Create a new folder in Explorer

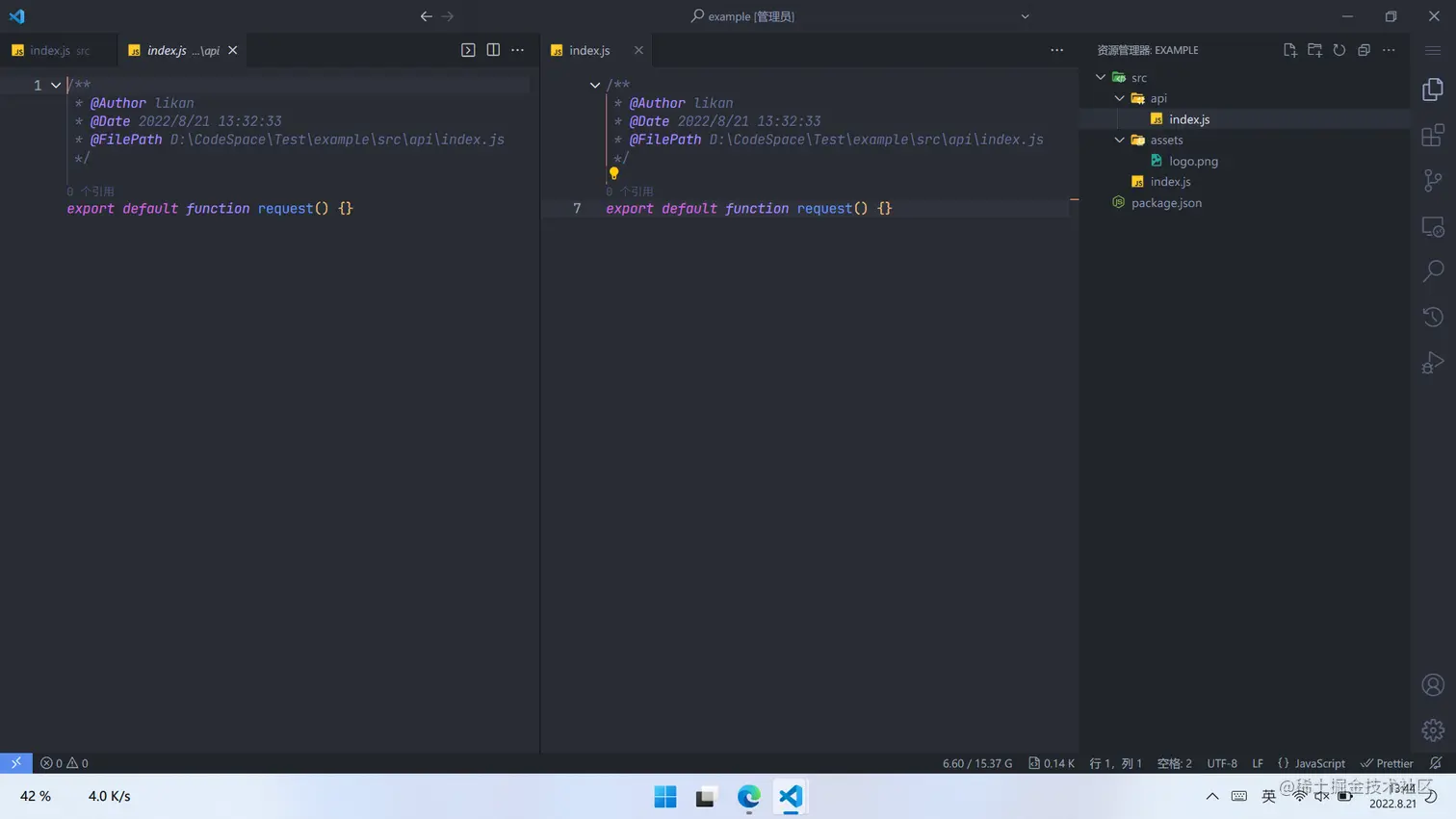point(1314,50)
